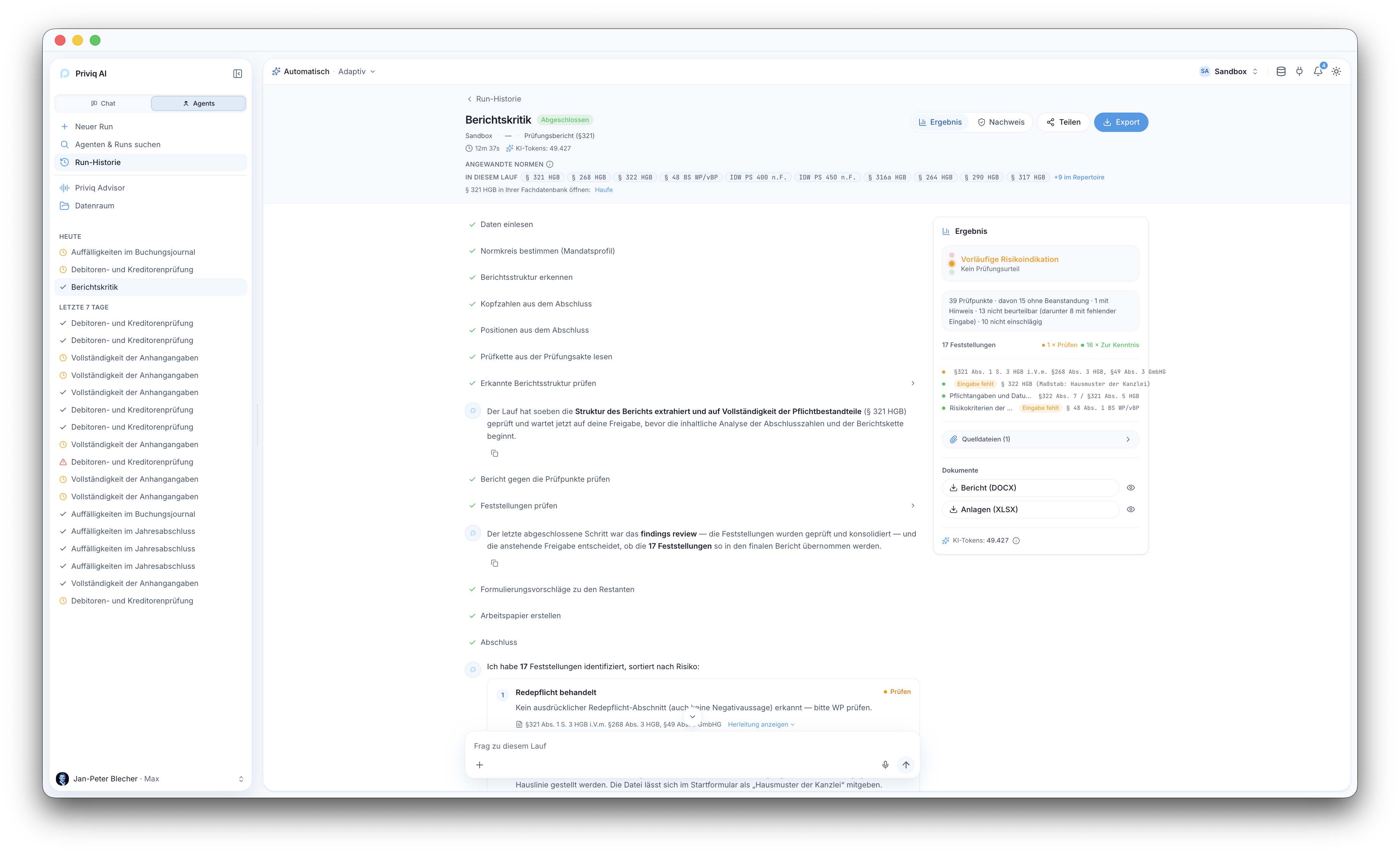Click the Priviq AI logo
Image resolution: width=1400 pixels, height=854 pixels.
65,74
